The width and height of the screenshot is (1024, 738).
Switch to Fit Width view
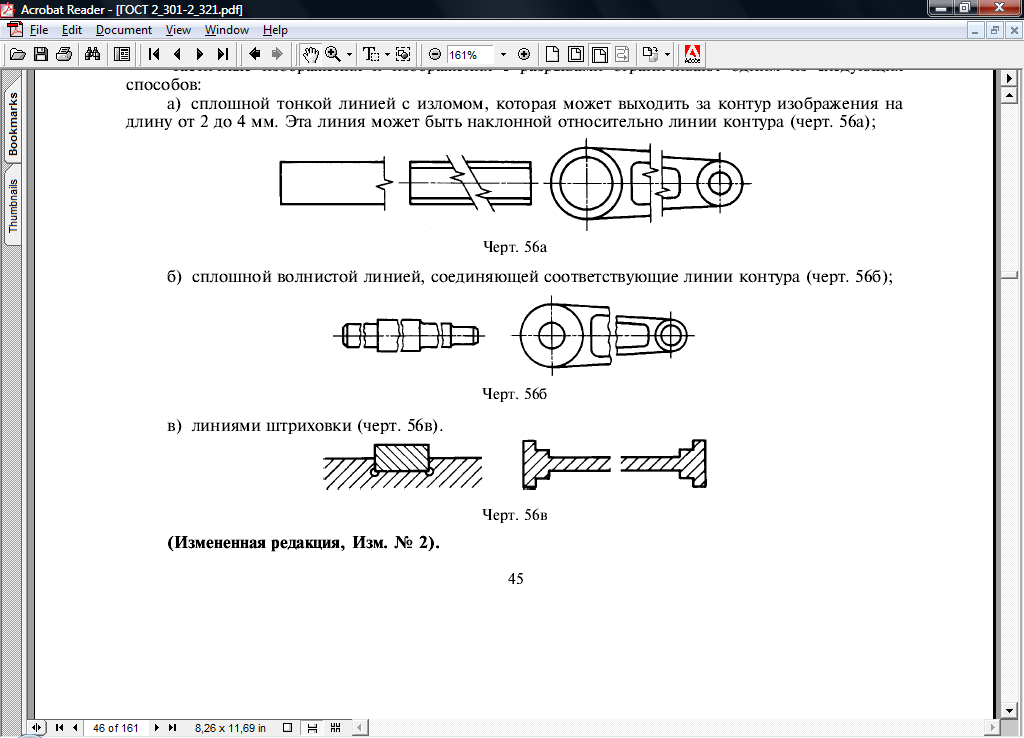(x=600, y=54)
